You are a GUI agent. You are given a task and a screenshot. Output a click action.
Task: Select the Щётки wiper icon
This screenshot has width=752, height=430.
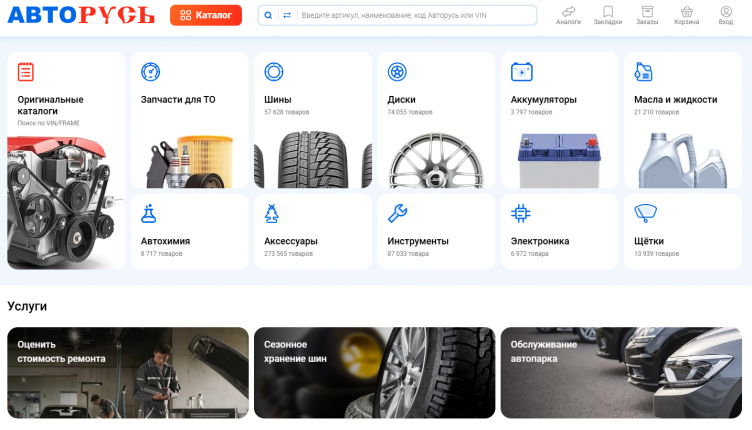coord(645,213)
